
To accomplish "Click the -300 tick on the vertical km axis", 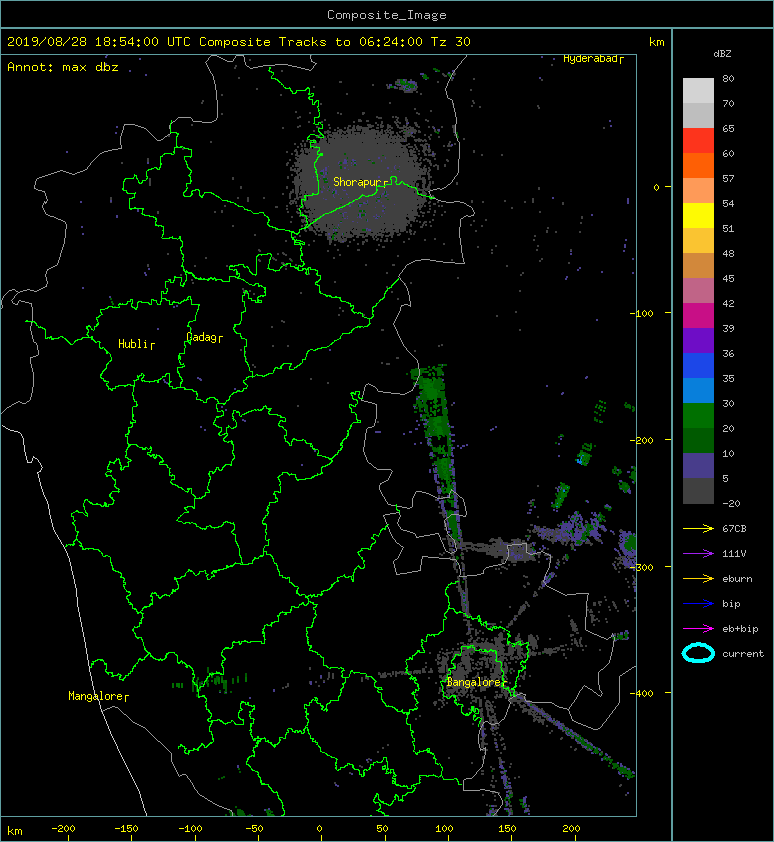I will (642, 567).
